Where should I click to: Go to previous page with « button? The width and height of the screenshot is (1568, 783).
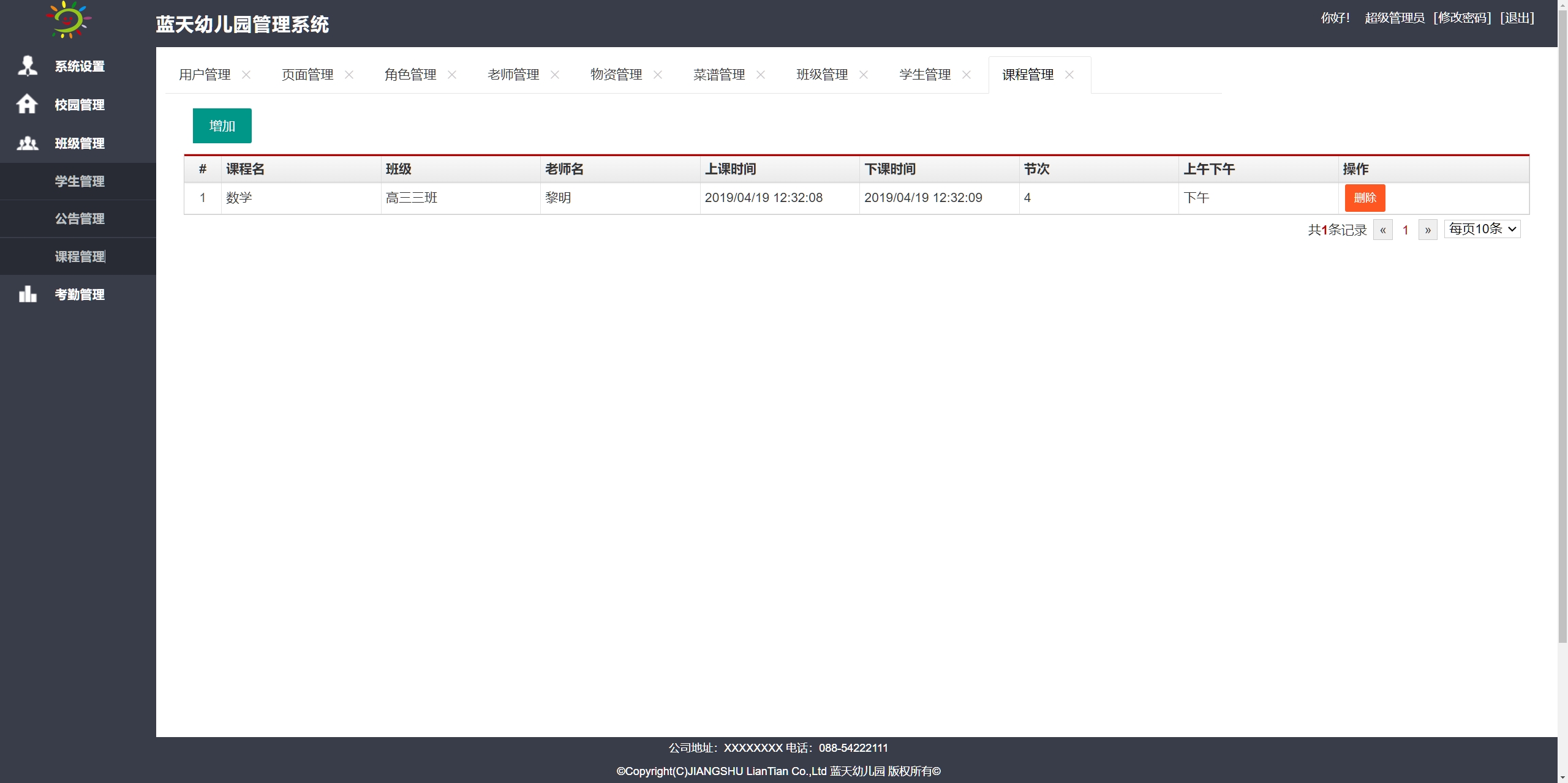tap(1383, 230)
